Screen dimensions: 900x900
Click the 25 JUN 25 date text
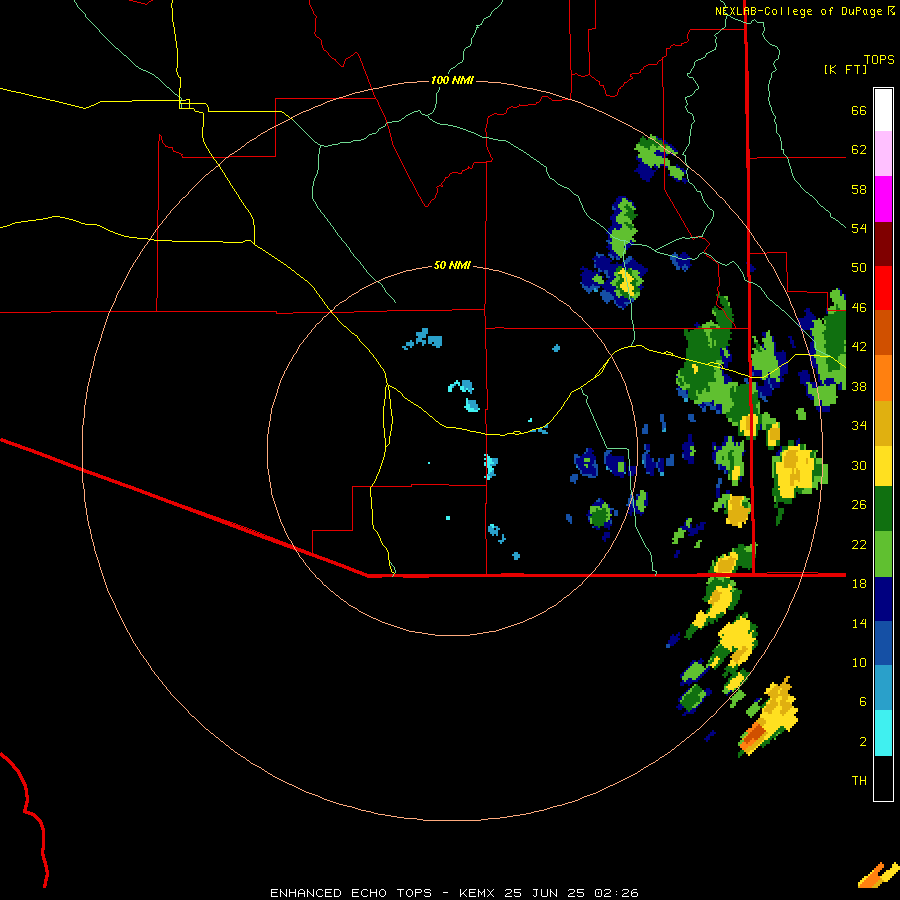(546, 893)
